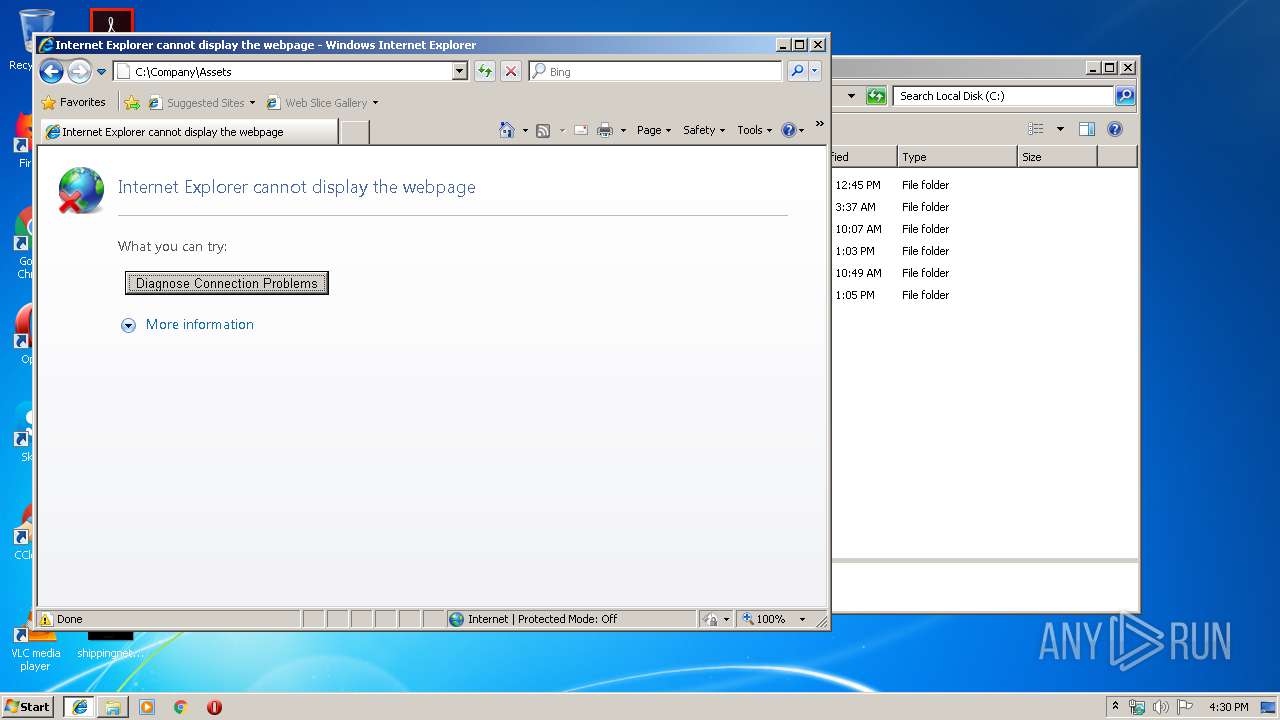Screen dimensions: 1280x720
Task: Click inside the Bing search box
Action: [x=656, y=71]
